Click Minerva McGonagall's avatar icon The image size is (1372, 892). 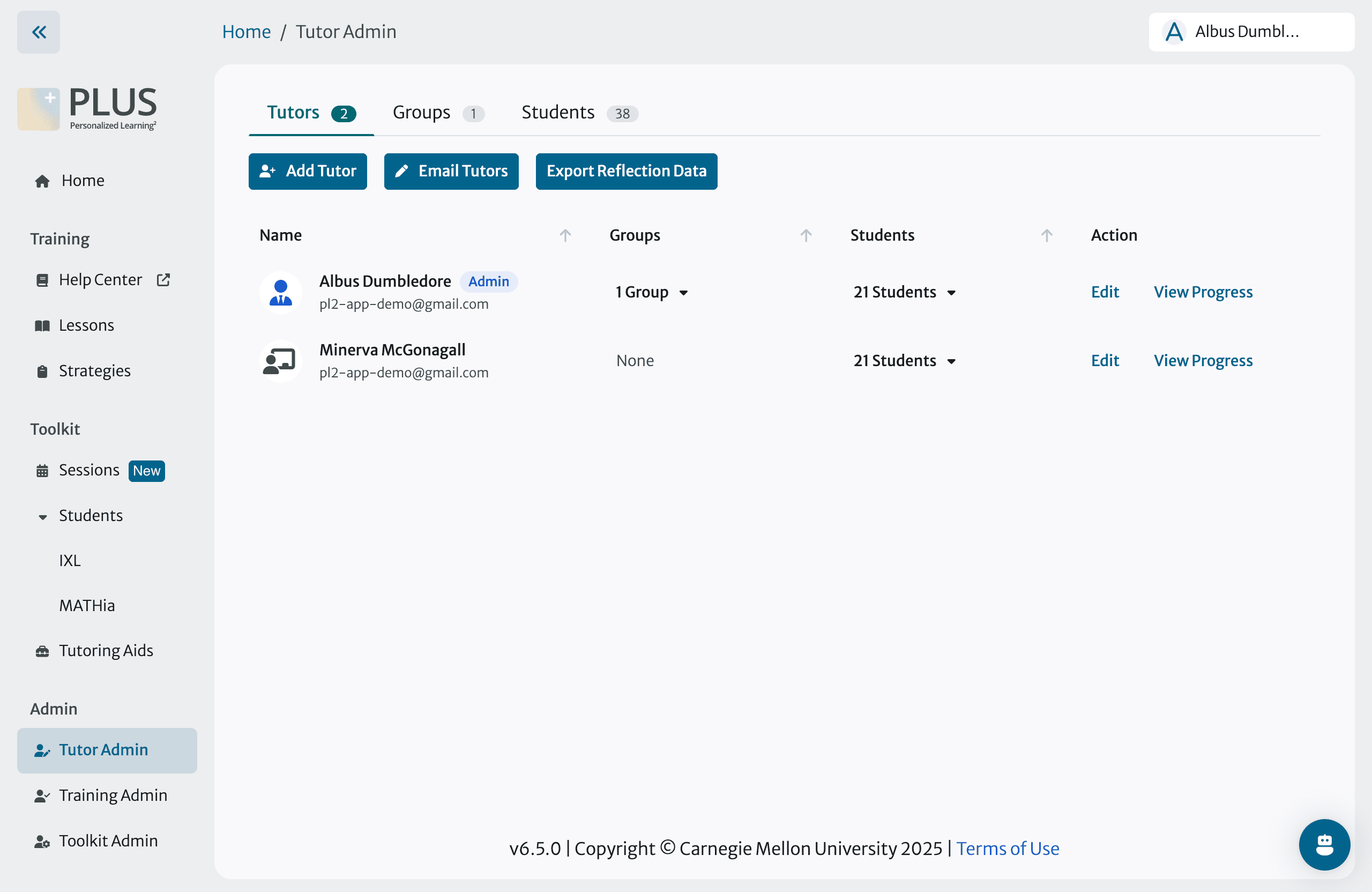click(281, 361)
